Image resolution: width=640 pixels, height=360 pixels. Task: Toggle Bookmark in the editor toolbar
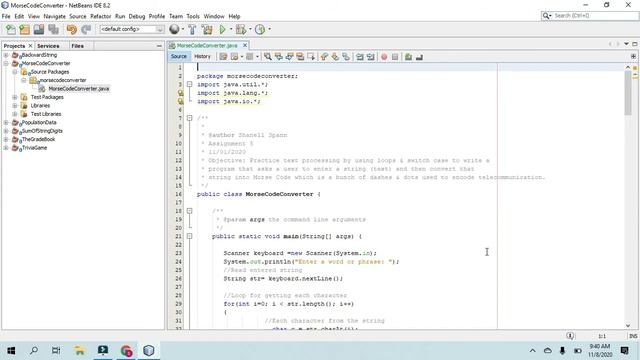[x=346, y=57]
